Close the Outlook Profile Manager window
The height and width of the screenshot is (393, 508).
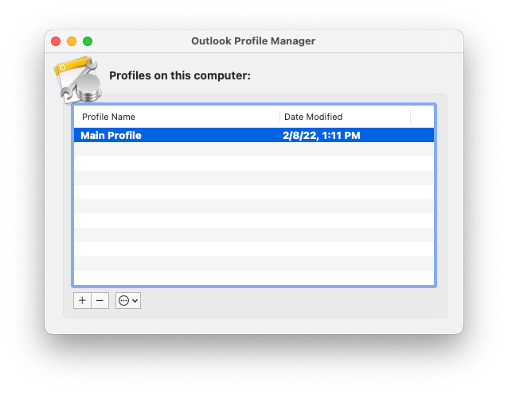click(x=56, y=41)
